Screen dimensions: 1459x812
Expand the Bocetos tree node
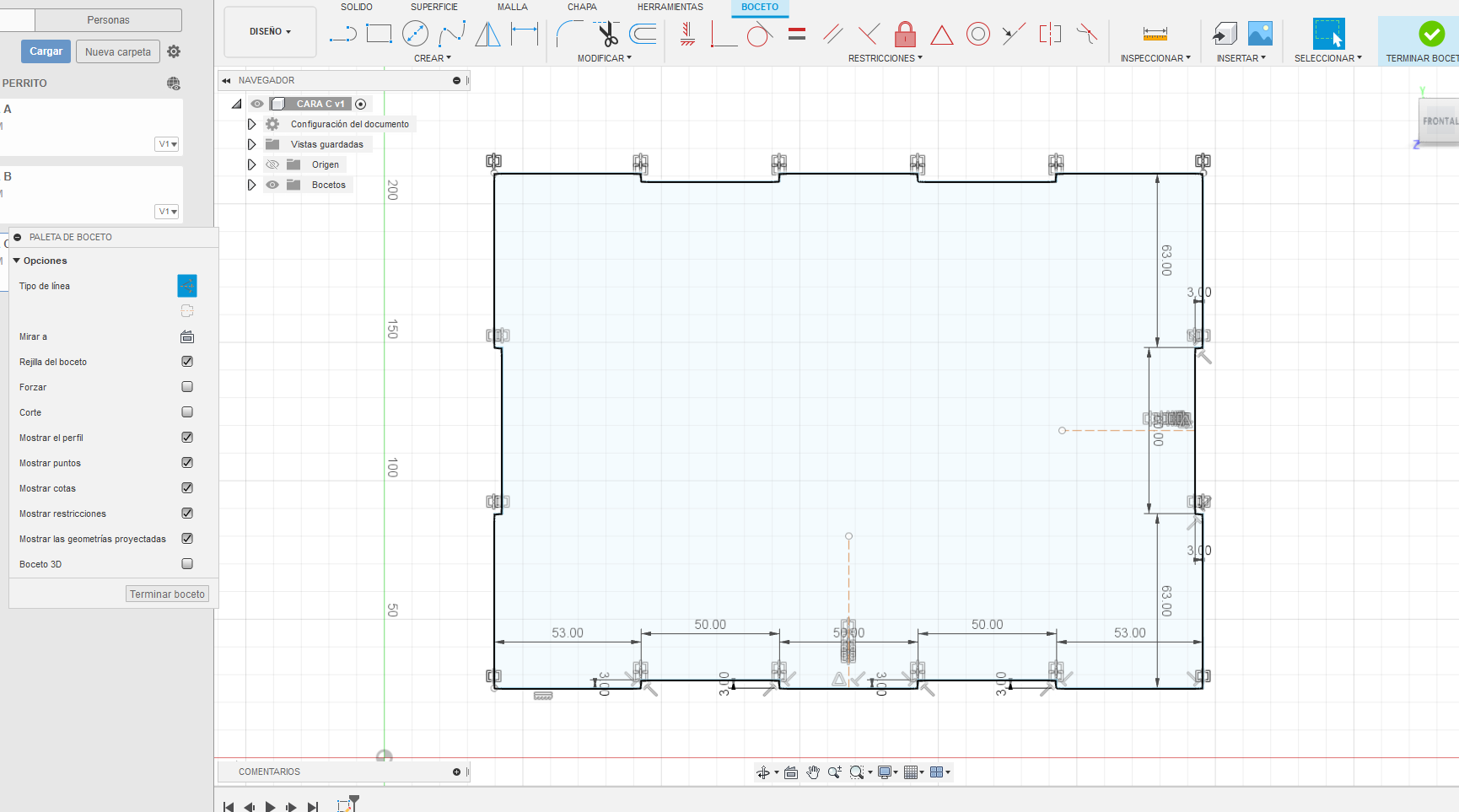(251, 185)
